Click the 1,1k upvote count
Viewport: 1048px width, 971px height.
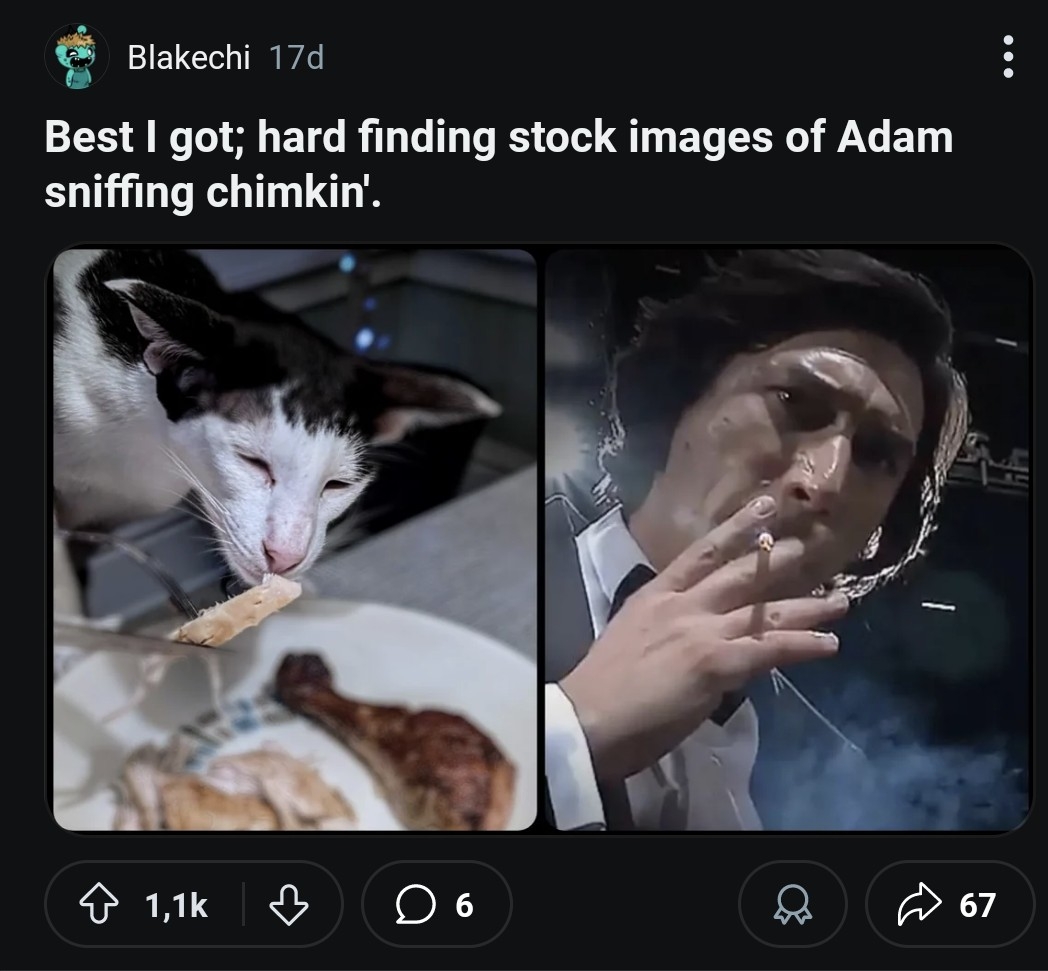(176, 906)
